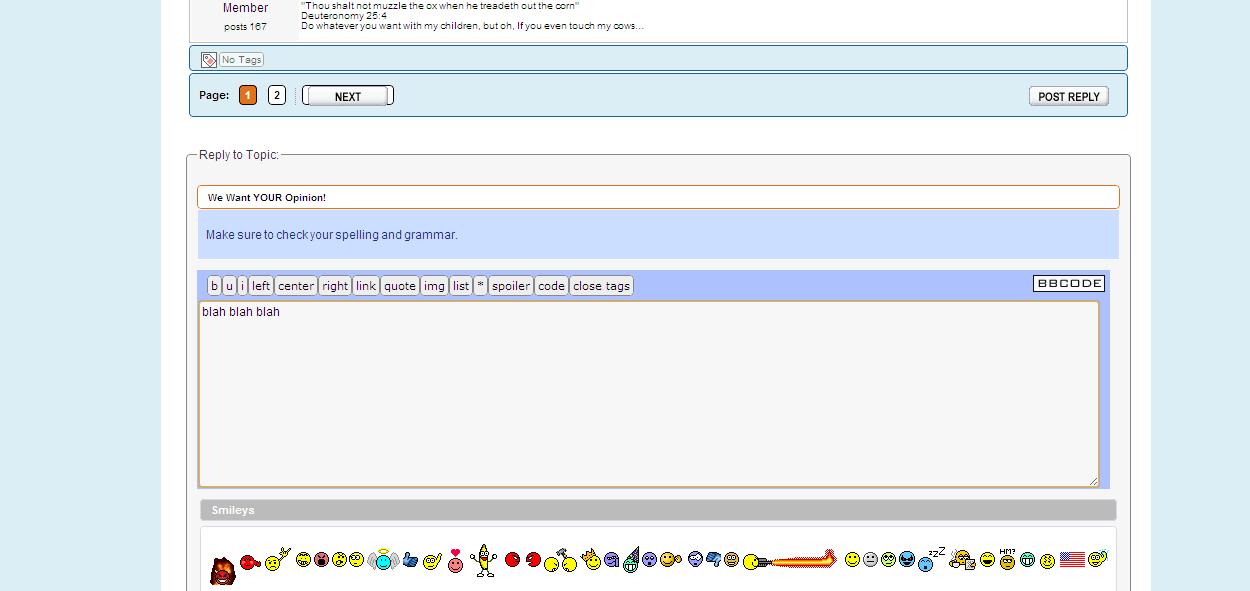Screen dimensions: 1250x591
Task: Insert the blue angel smiley with halo
Action: [x=383, y=561]
